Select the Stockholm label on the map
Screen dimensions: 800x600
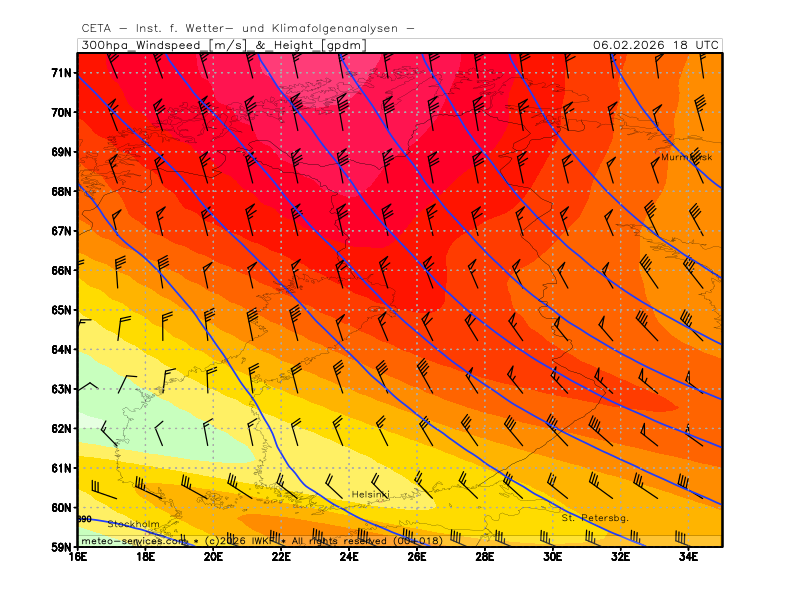(133, 524)
